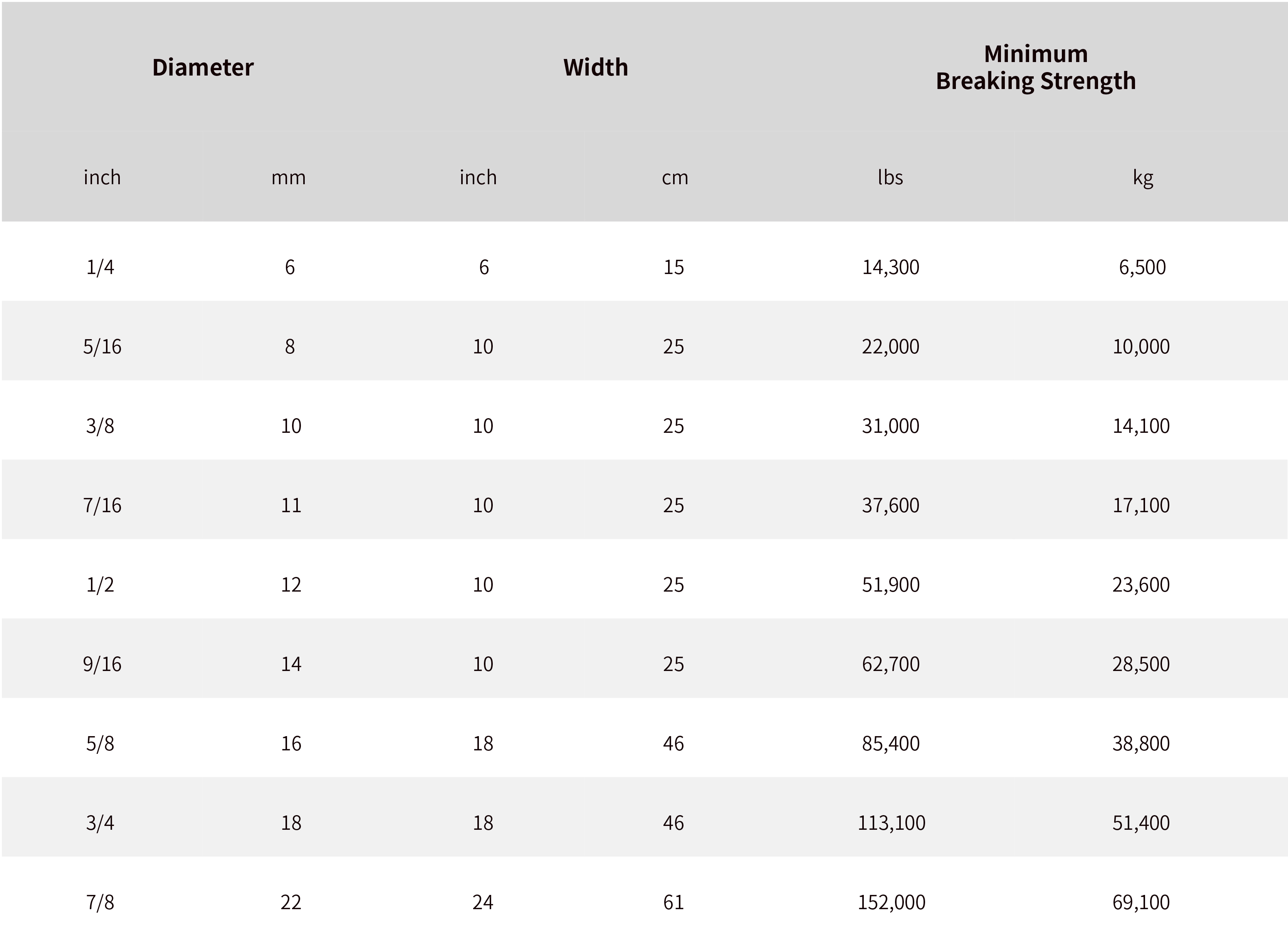Select the lbs unit subheader
Screen dimensions: 1288x935
pos(890,178)
